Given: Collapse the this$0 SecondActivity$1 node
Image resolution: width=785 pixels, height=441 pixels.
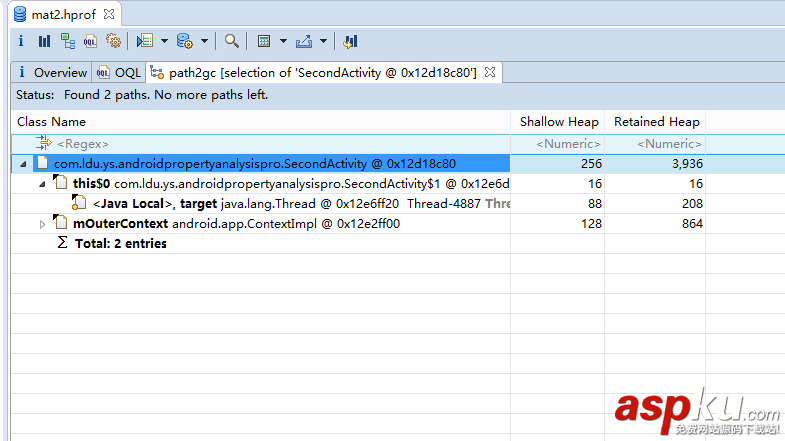Looking at the screenshot, I should click(42, 184).
